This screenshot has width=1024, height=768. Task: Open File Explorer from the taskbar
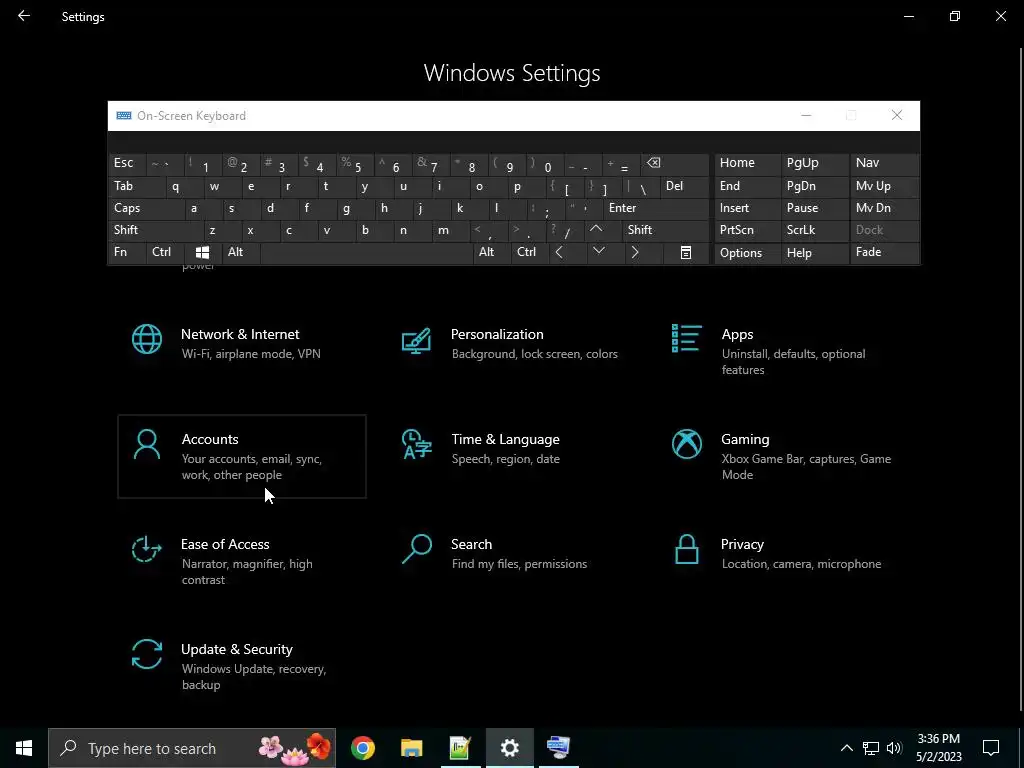click(411, 748)
